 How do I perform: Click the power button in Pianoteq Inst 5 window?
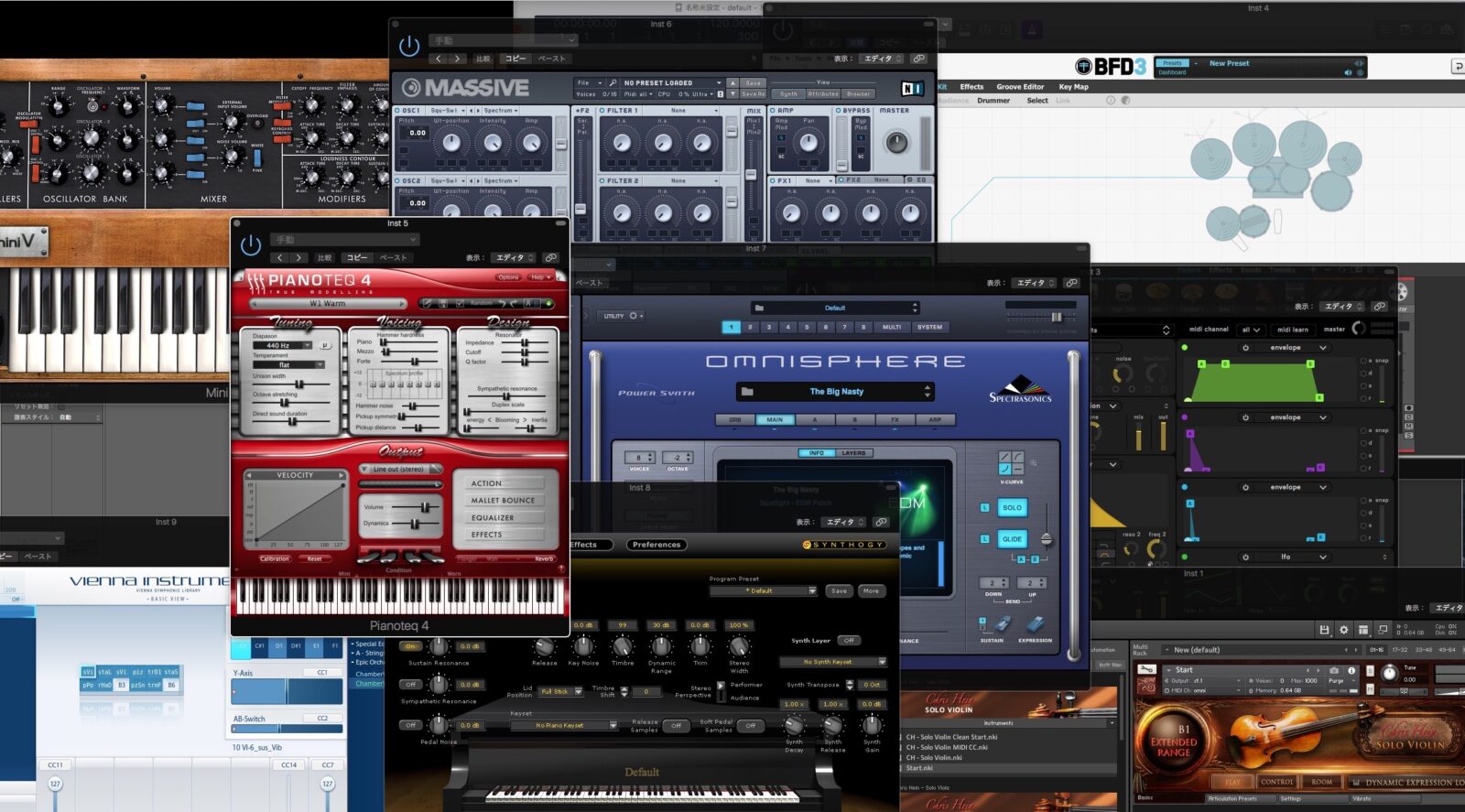[x=250, y=245]
